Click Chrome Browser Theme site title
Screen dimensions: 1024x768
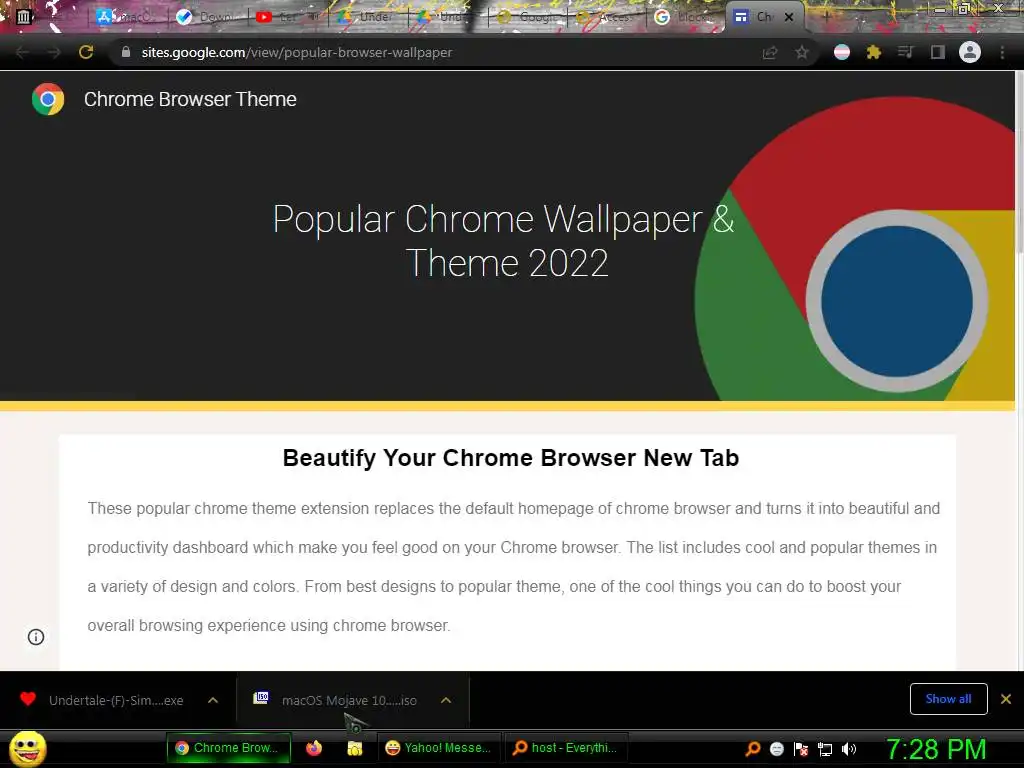click(190, 99)
